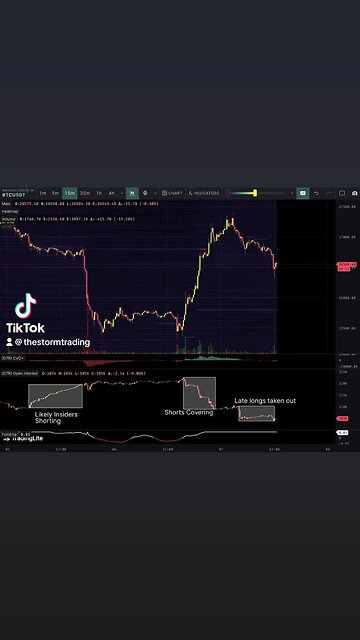Viewport: 360px width, 640px height.
Task: Click the redo arrow icon
Action: click(x=329, y=193)
